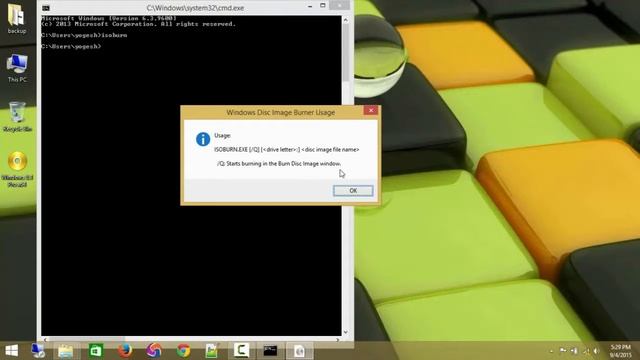Minimize the cmd.exe window
This screenshot has height=360, width=640.
tap(310, 6)
